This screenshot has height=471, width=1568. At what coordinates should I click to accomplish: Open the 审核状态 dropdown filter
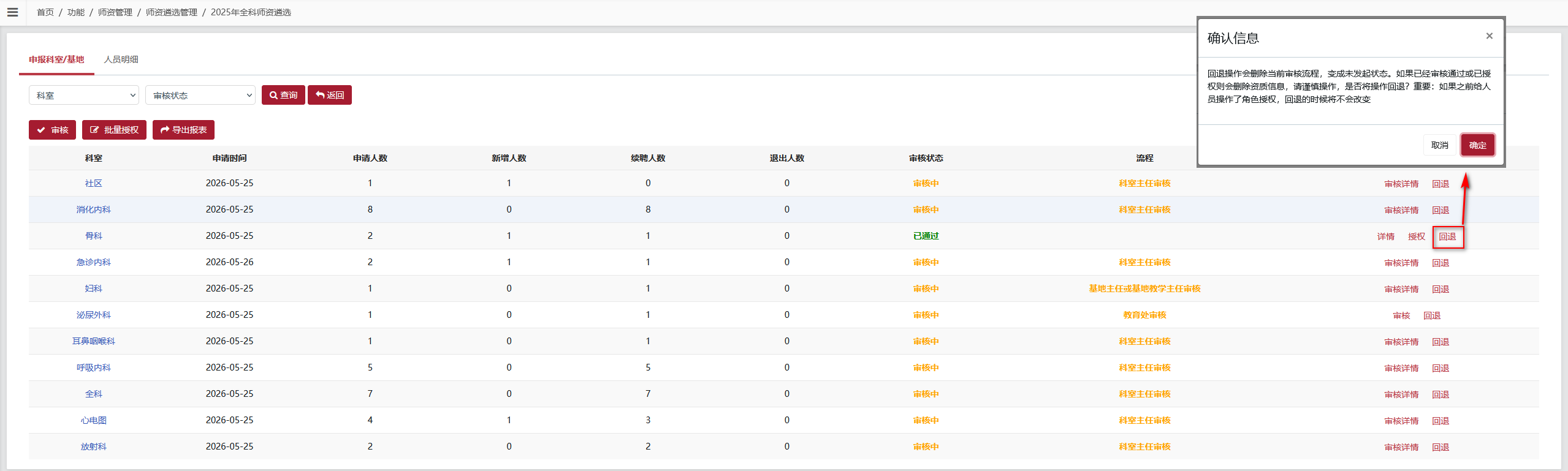[x=200, y=95]
